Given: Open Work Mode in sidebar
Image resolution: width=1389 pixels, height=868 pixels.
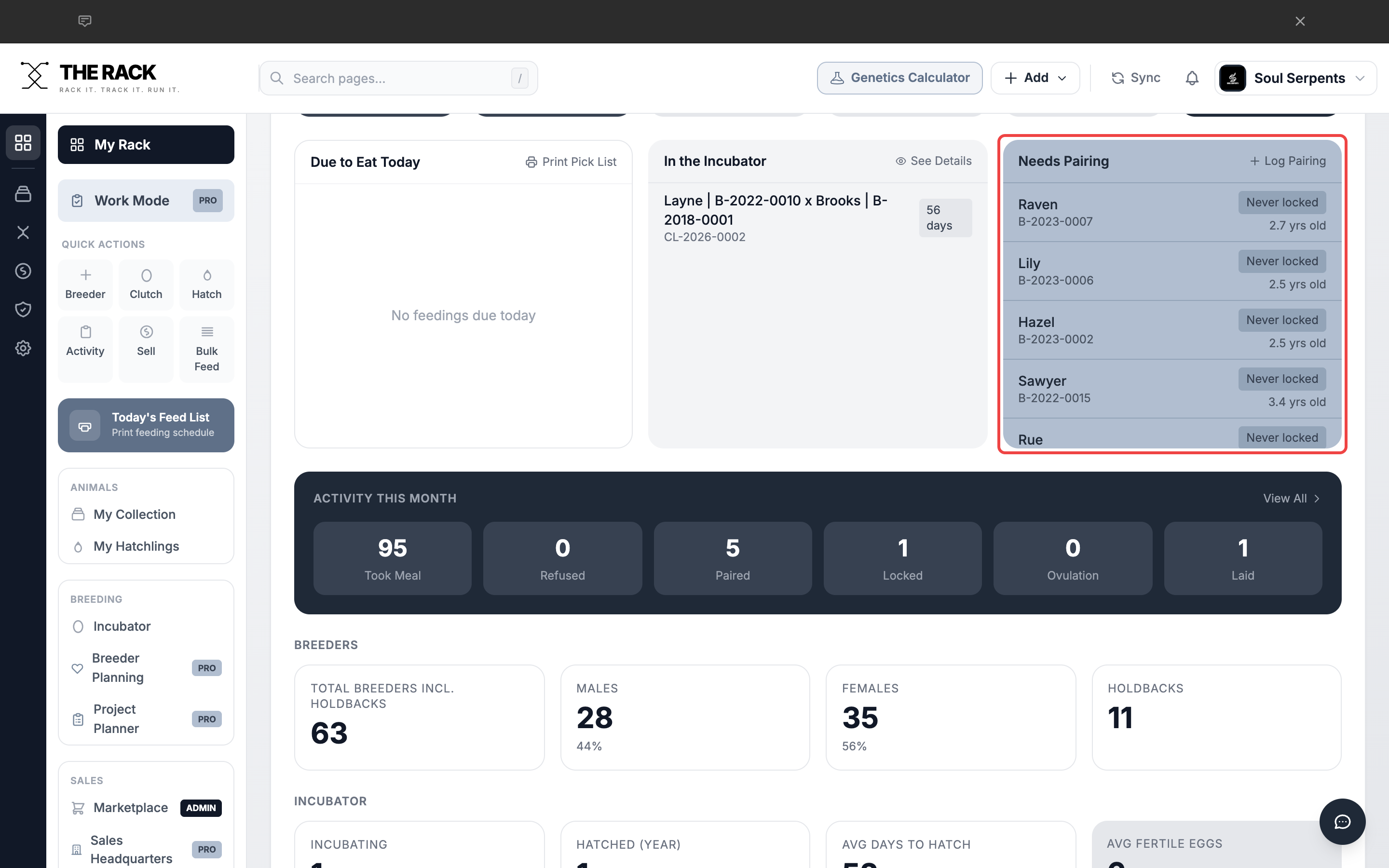Looking at the screenshot, I should click(146, 200).
